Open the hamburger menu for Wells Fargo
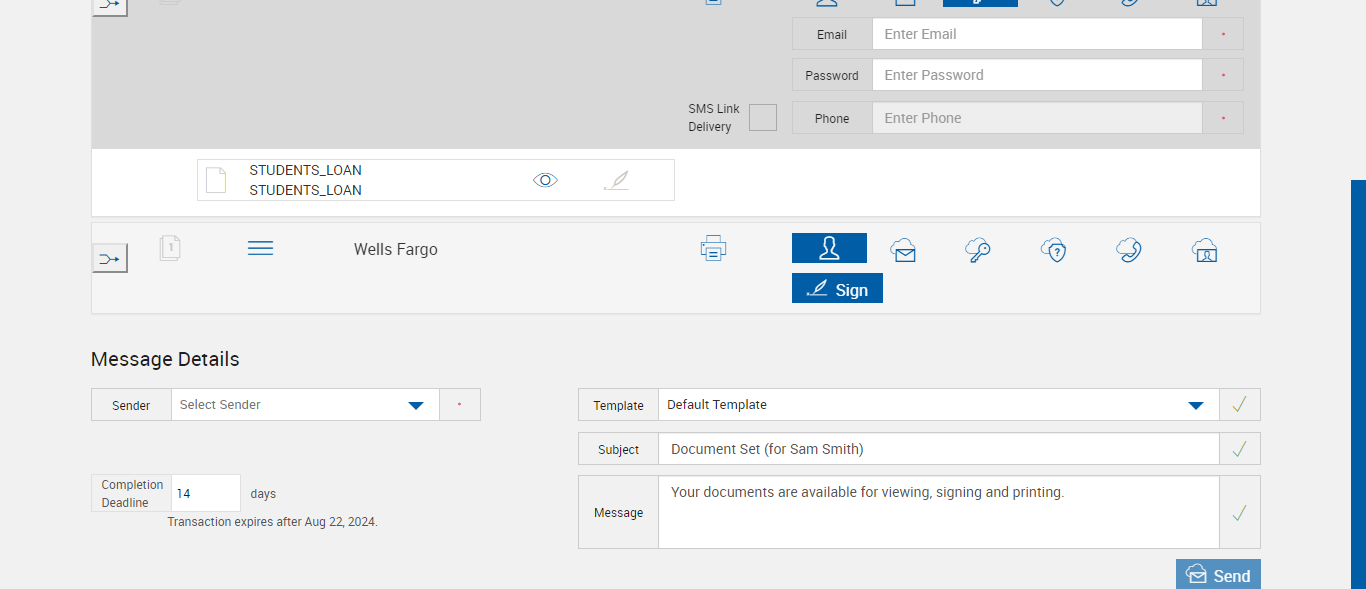Screen dimensions: 1366x589 (x=260, y=248)
